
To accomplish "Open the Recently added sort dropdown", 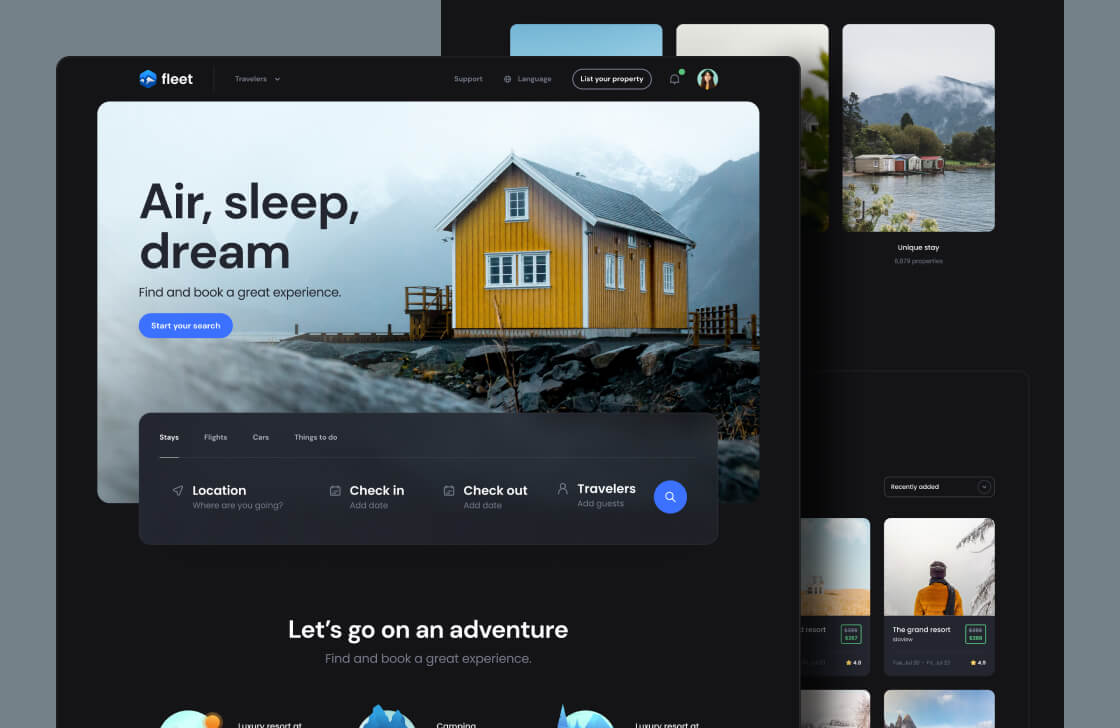I will point(939,487).
